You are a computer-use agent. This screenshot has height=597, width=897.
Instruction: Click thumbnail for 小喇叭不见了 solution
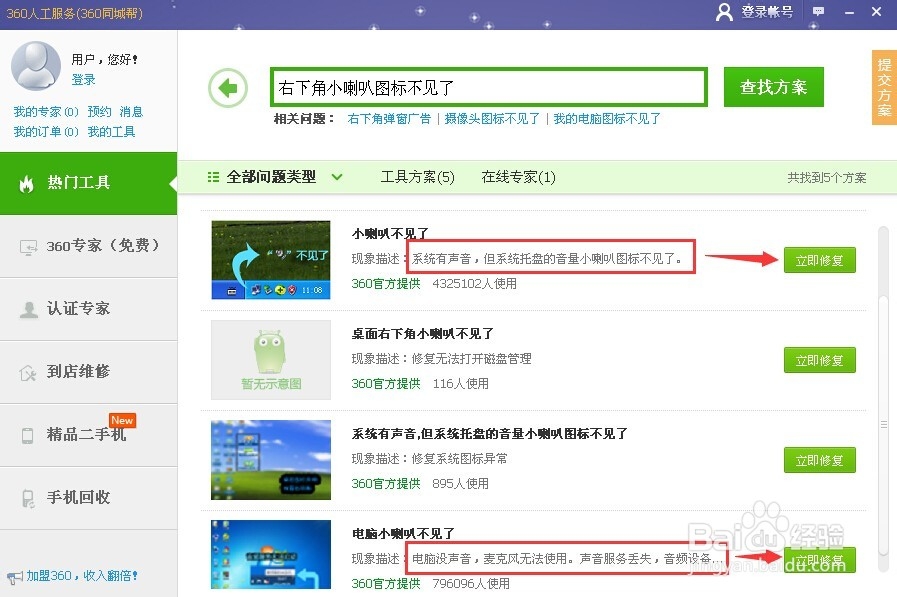(271, 260)
